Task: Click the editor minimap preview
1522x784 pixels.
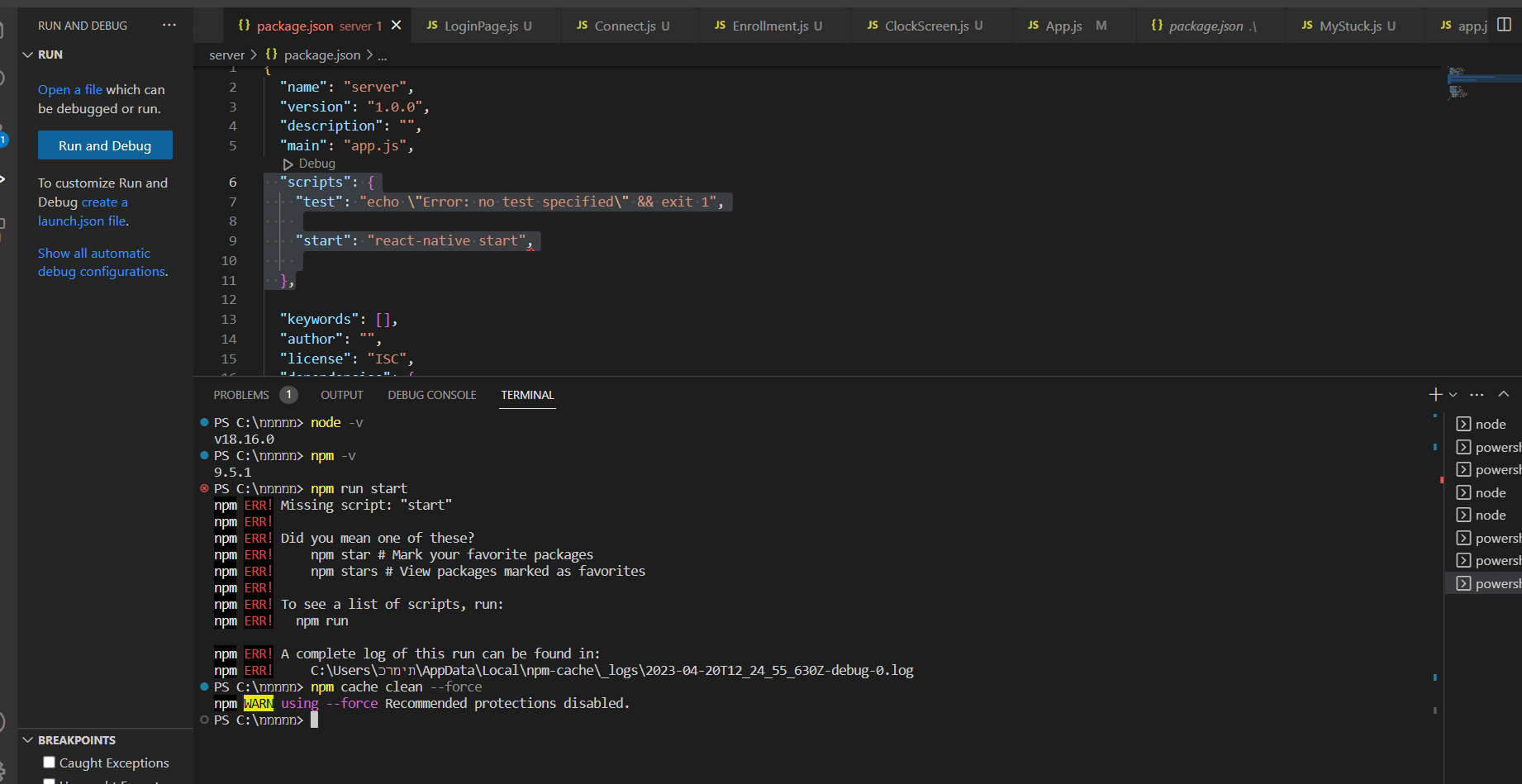Action: point(1484,83)
